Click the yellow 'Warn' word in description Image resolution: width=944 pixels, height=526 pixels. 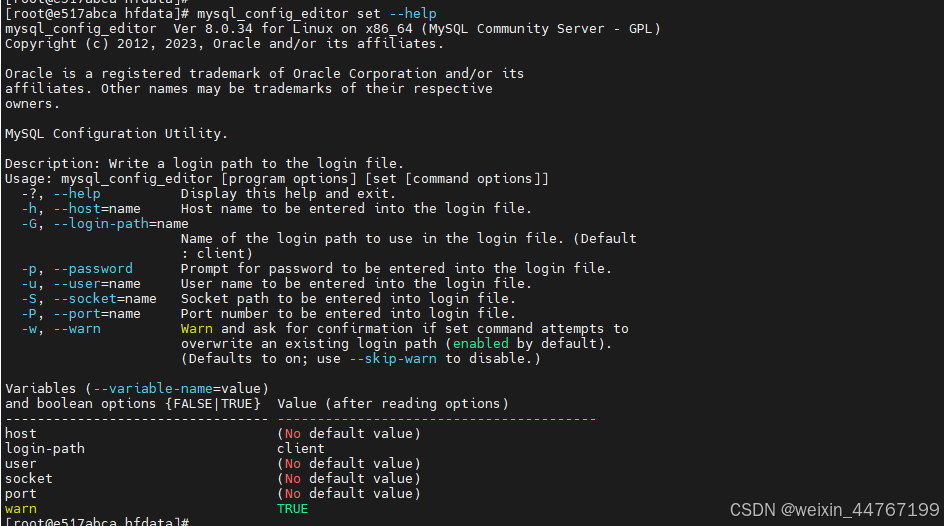[x=197, y=329]
